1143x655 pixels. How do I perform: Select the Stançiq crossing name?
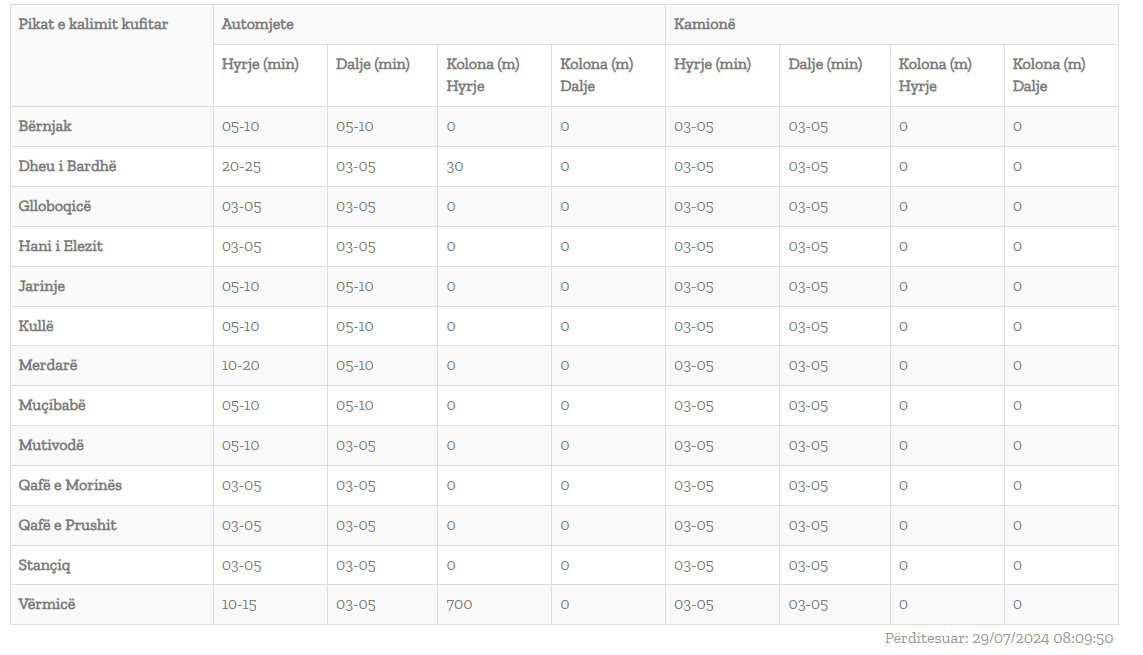pyautogui.click(x=44, y=565)
